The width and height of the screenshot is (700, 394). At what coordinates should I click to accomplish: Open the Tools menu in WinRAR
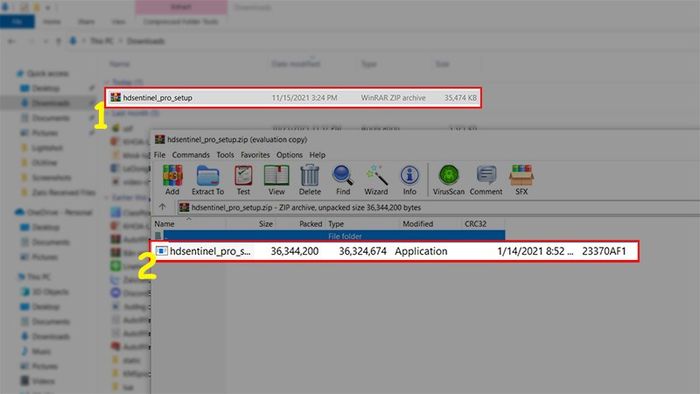225,155
